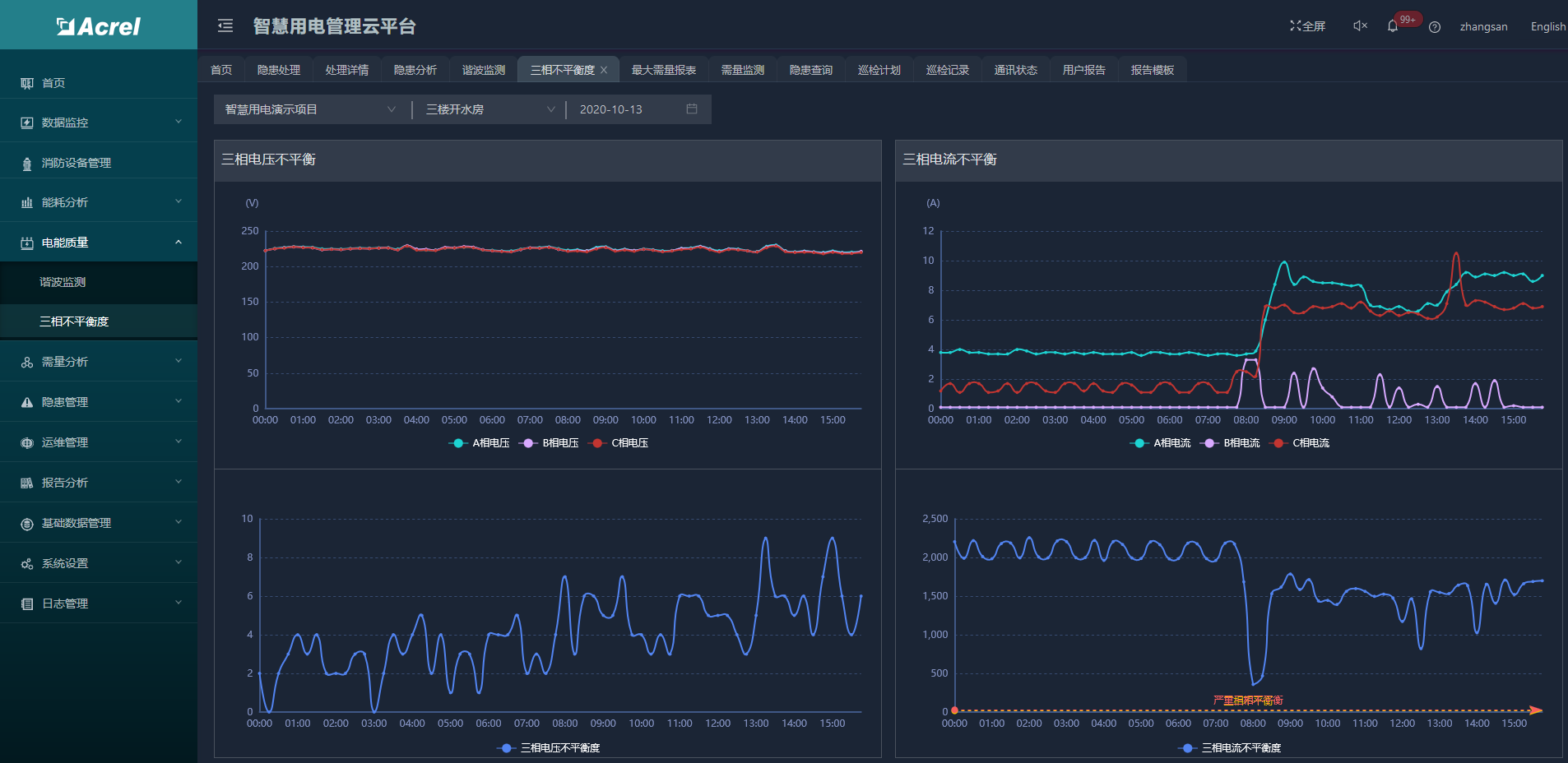
Task: Toggle the mute speaker icon
Action: (x=1360, y=26)
